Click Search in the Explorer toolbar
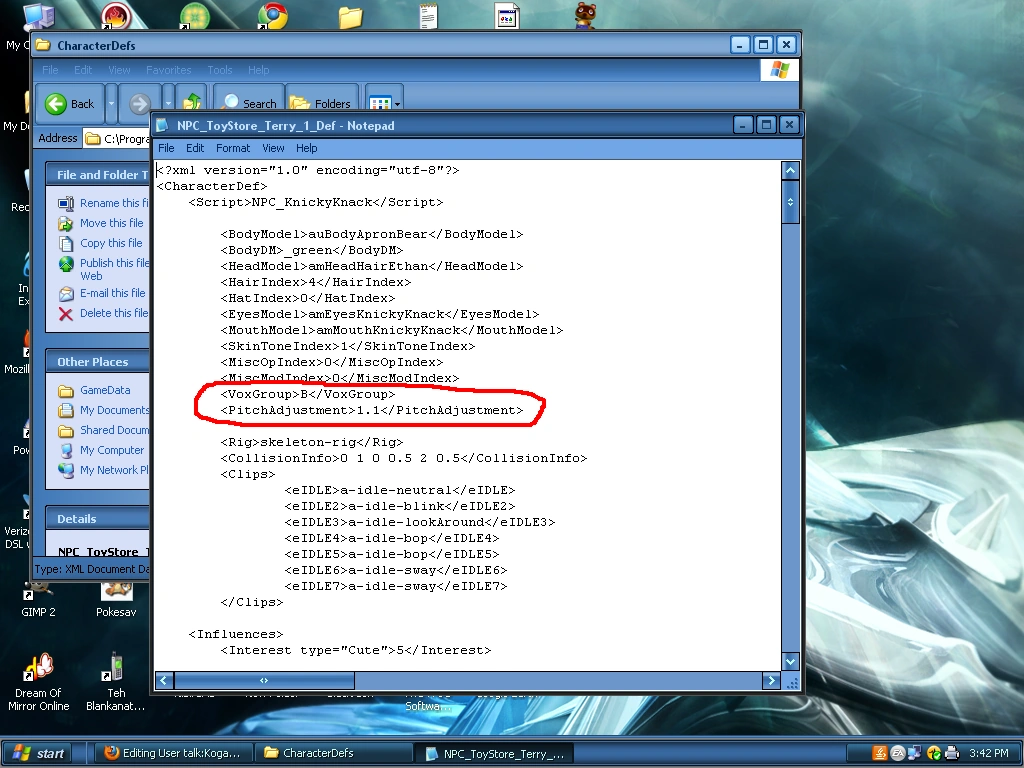 pyautogui.click(x=249, y=103)
